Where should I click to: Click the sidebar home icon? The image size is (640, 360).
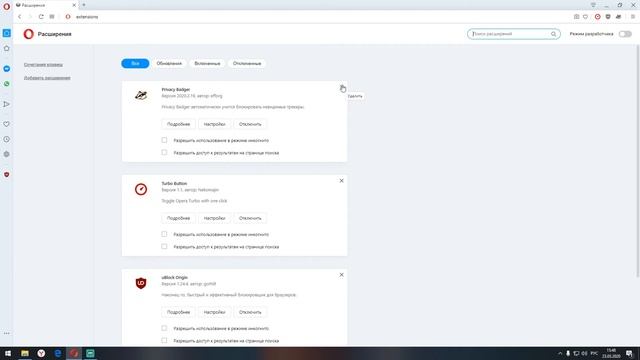7,48
